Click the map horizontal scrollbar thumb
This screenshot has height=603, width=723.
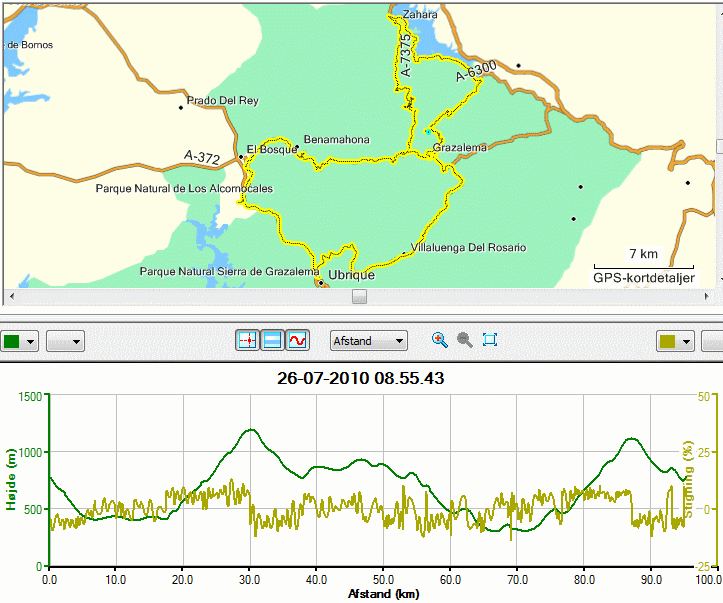360,296
